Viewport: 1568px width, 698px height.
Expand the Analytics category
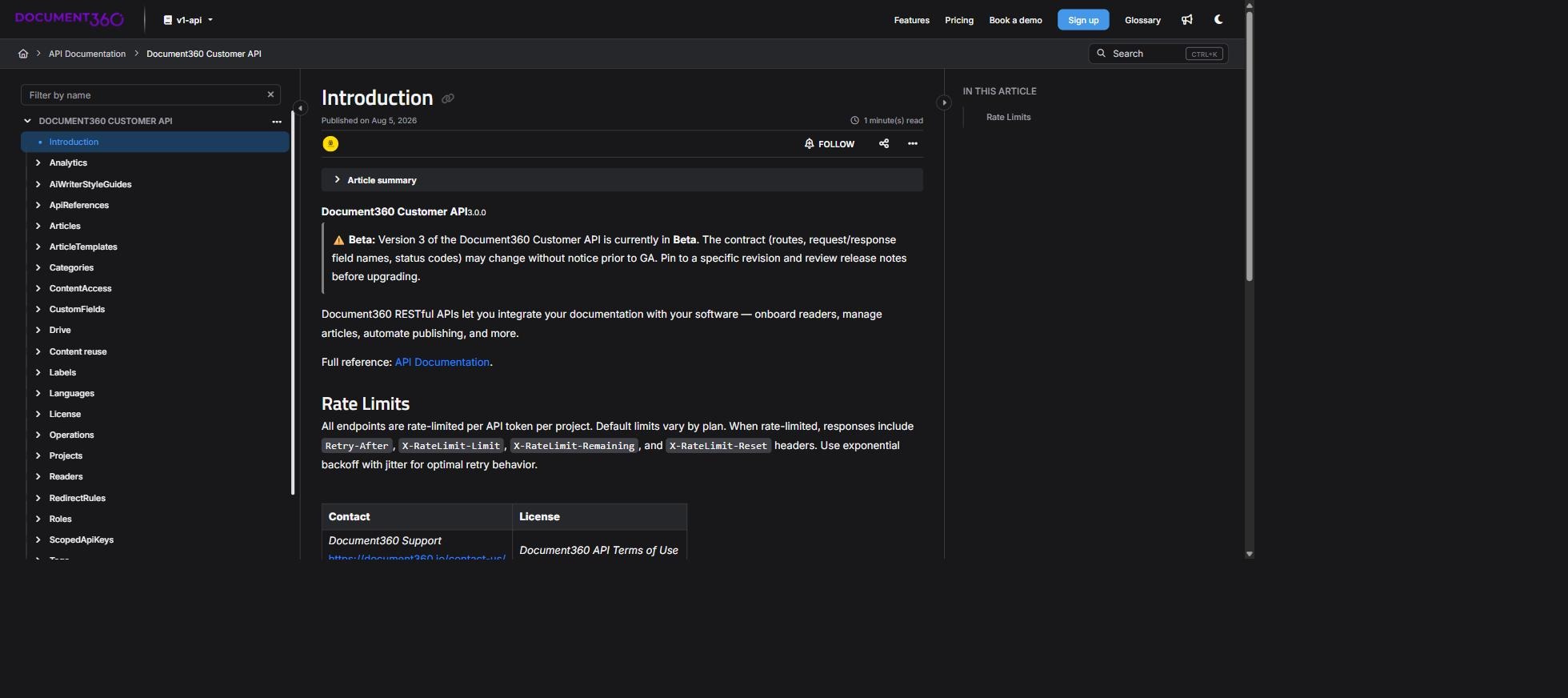pyautogui.click(x=38, y=162)
